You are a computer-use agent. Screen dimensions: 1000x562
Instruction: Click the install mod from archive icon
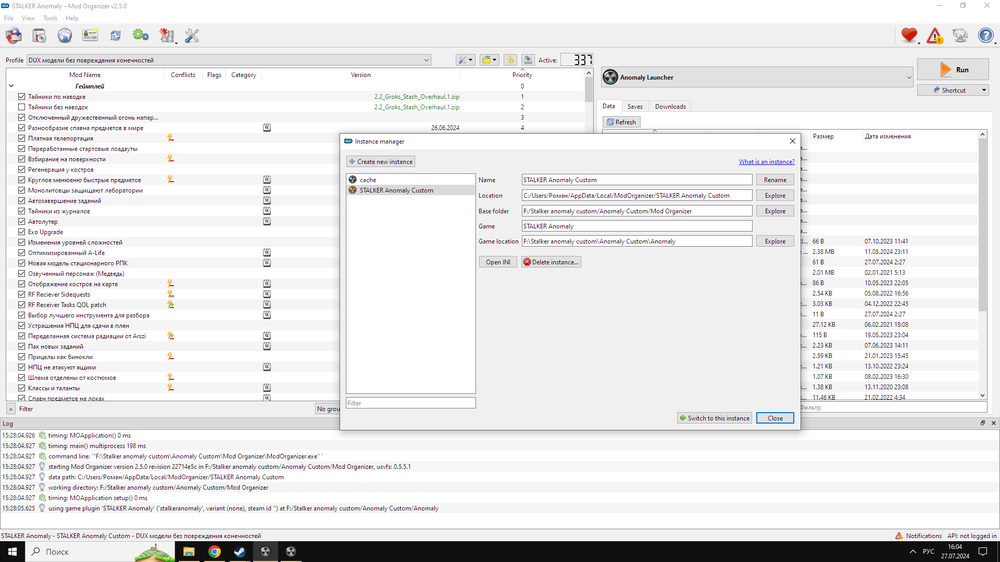pos(39,36)
